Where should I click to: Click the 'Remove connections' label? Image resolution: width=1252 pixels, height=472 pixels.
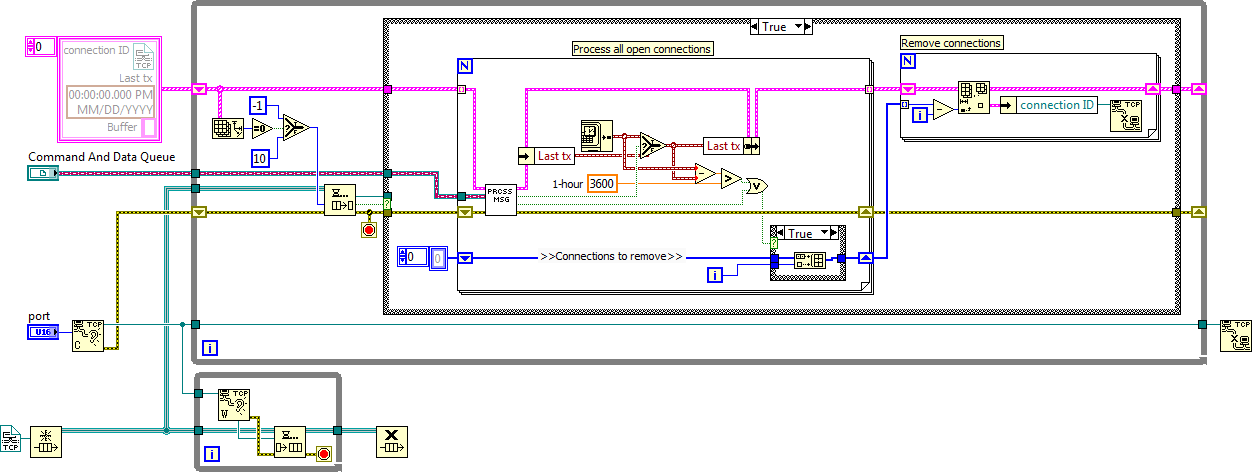pos(952,43)
